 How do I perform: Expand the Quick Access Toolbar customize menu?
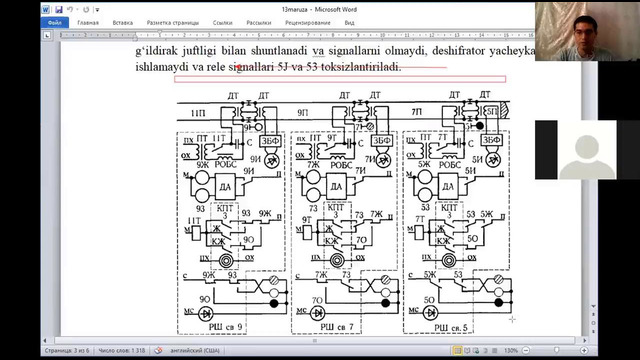point(97,10)
